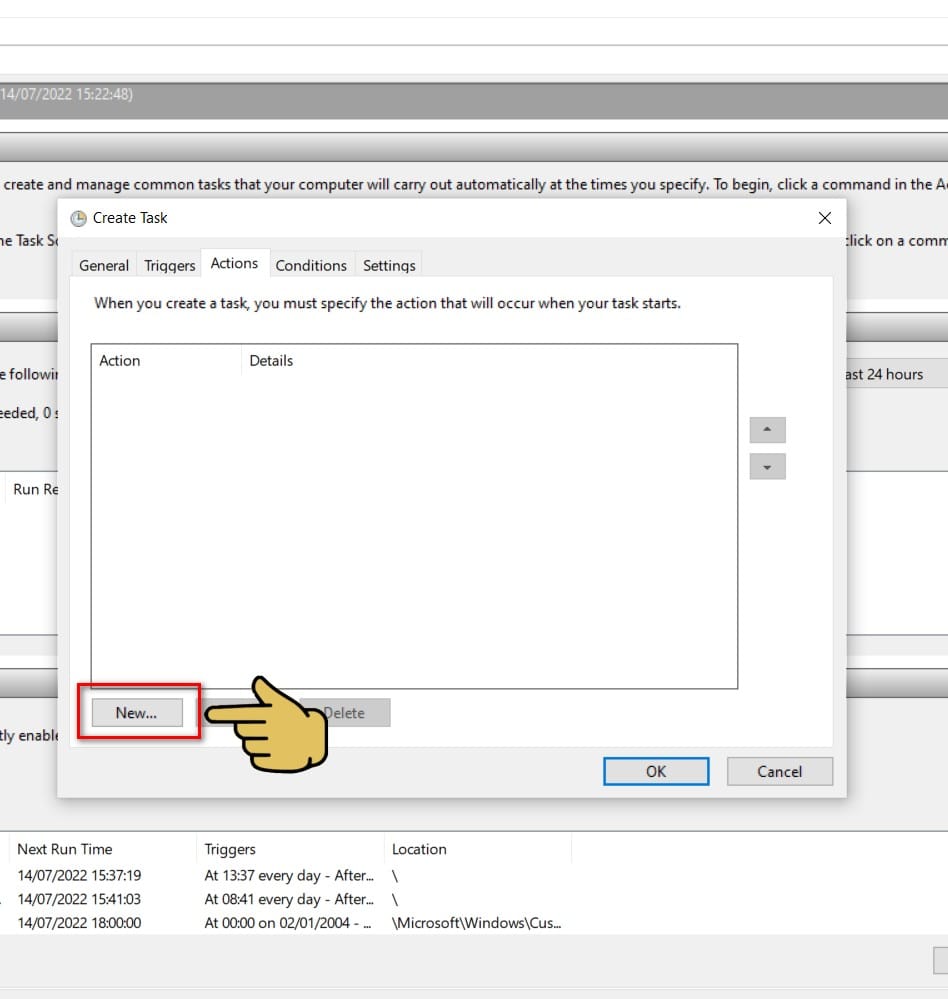Close the Create Task dialog
The image size is (948, 999).
point(824,218)
